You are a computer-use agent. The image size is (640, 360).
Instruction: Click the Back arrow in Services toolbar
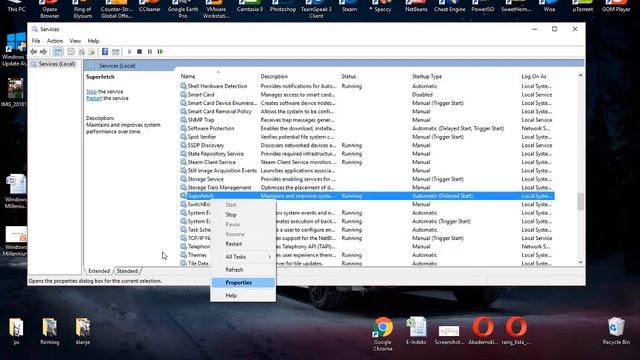[33, 52]
